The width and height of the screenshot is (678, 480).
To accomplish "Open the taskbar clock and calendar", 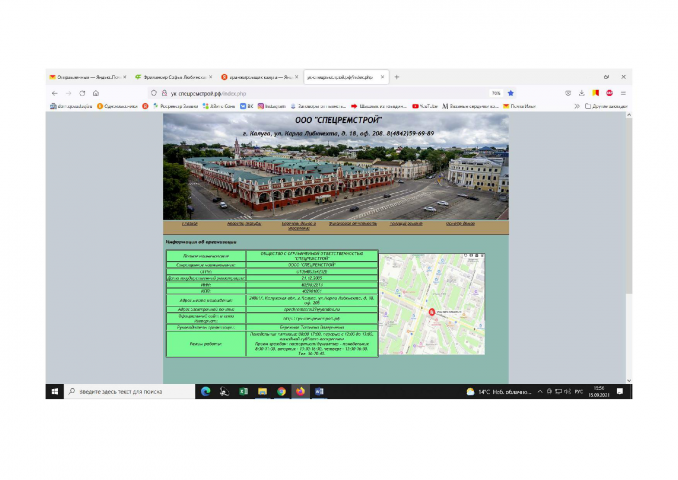I will [x=598, y=391].
